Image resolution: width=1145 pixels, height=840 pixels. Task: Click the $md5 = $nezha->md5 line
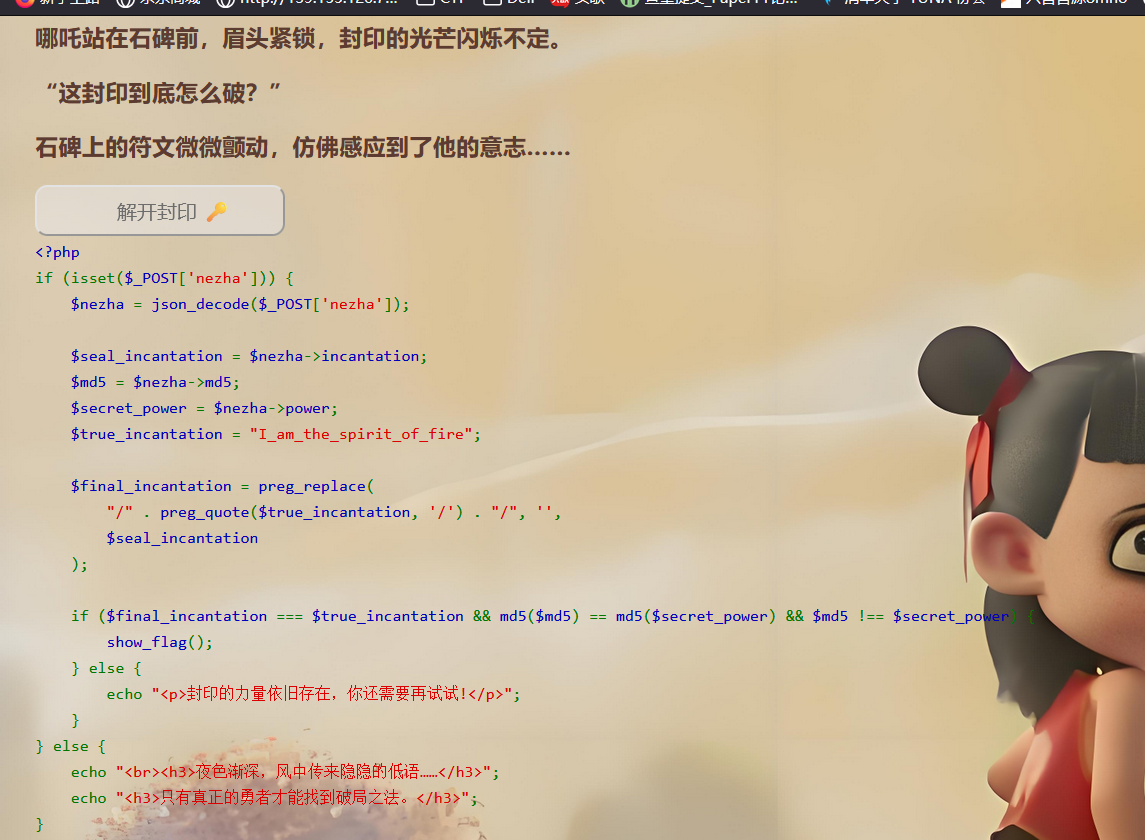point(155,382)
